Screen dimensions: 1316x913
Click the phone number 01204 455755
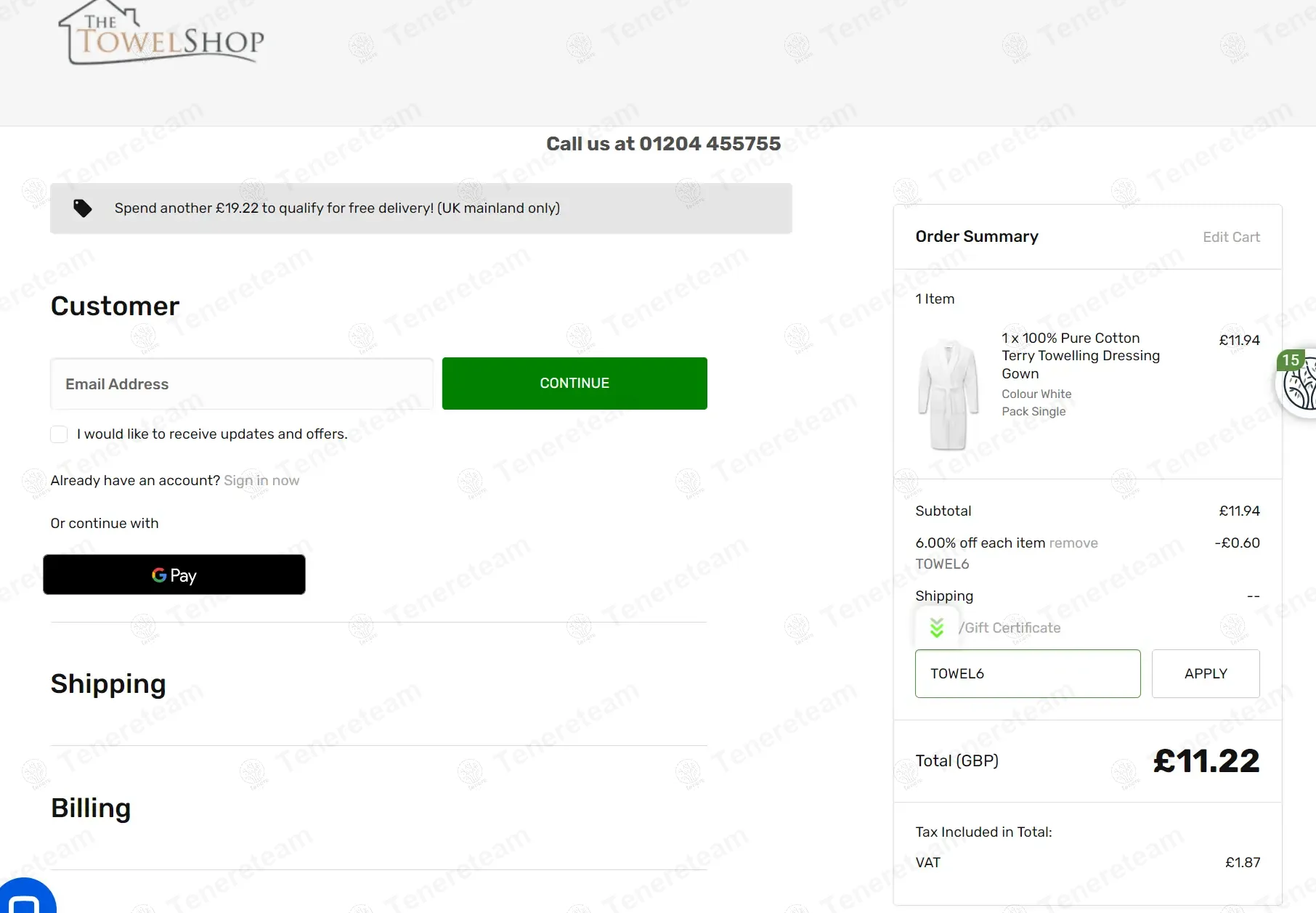[x=710, y=144]
